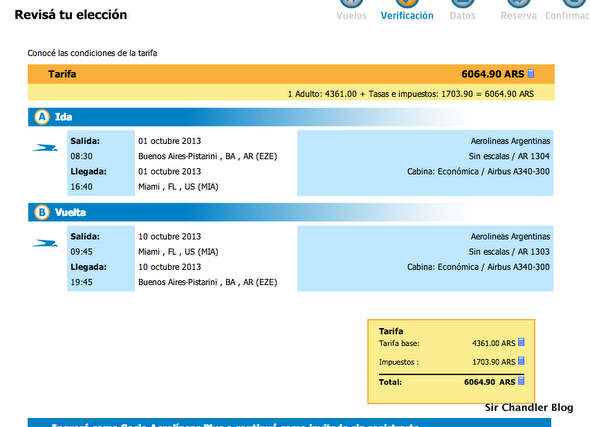Click calculator icon next to Total amount
Viewport: 590px width, 427px height.
[x=521, y=381]
